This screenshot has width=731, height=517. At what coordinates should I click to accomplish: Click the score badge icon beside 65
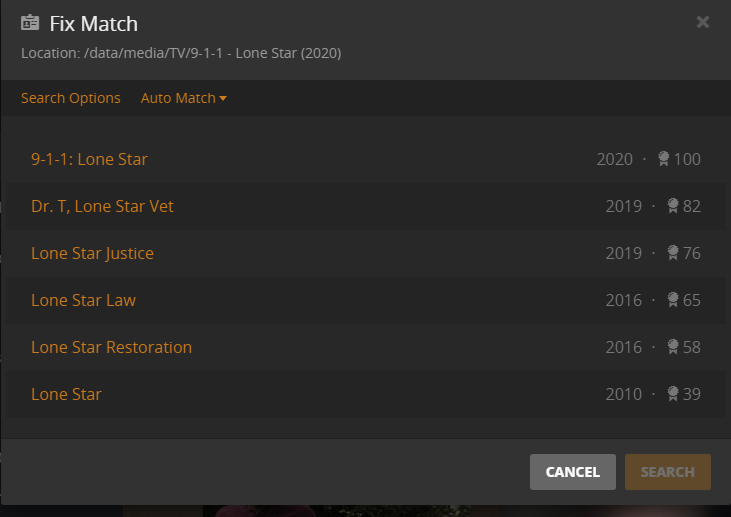[673, 300]
